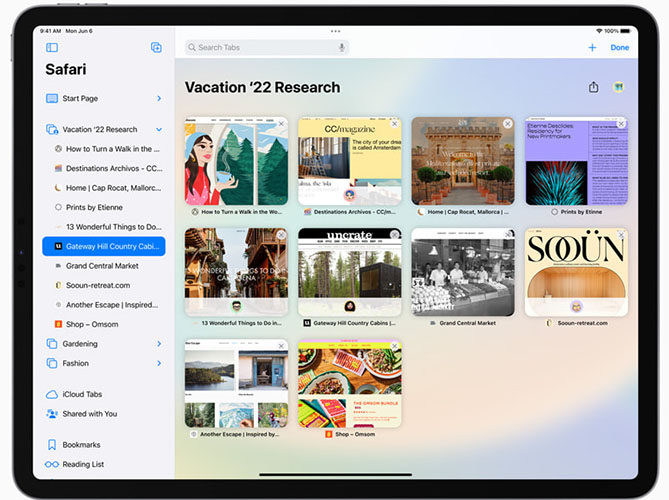This screenshot has height=500, width=669.
Task: Click the Search Tabs input field
Action: 260,47
